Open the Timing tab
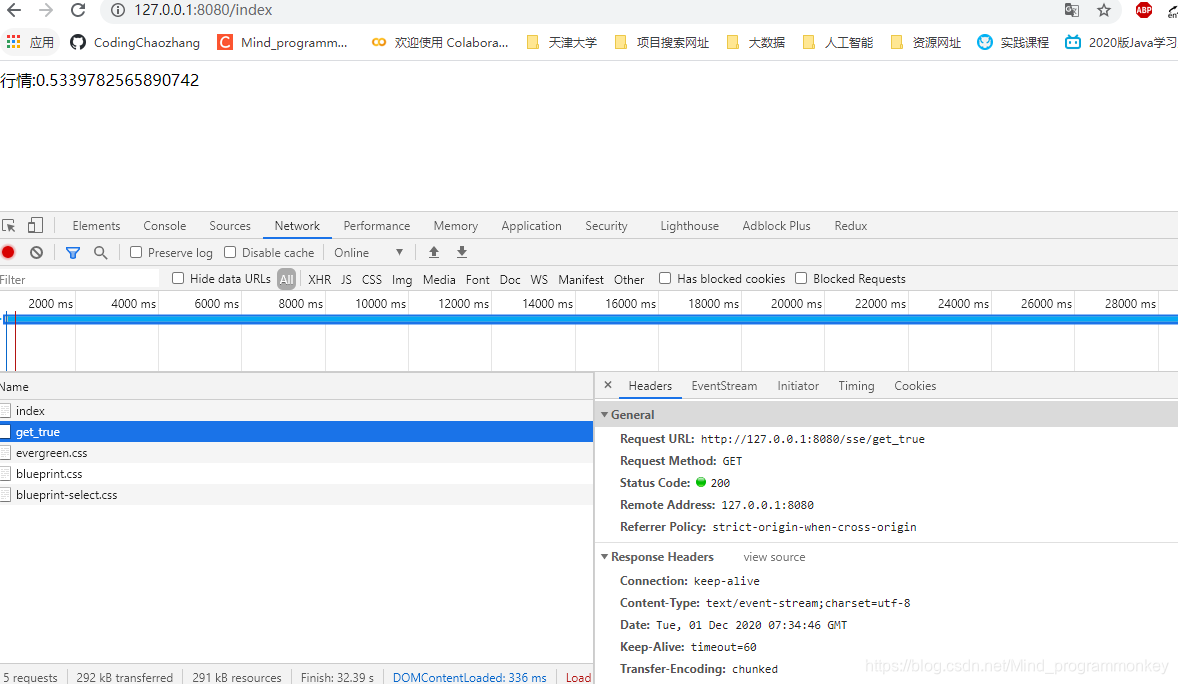This screenshot has width=1178, height=684. 856,386
